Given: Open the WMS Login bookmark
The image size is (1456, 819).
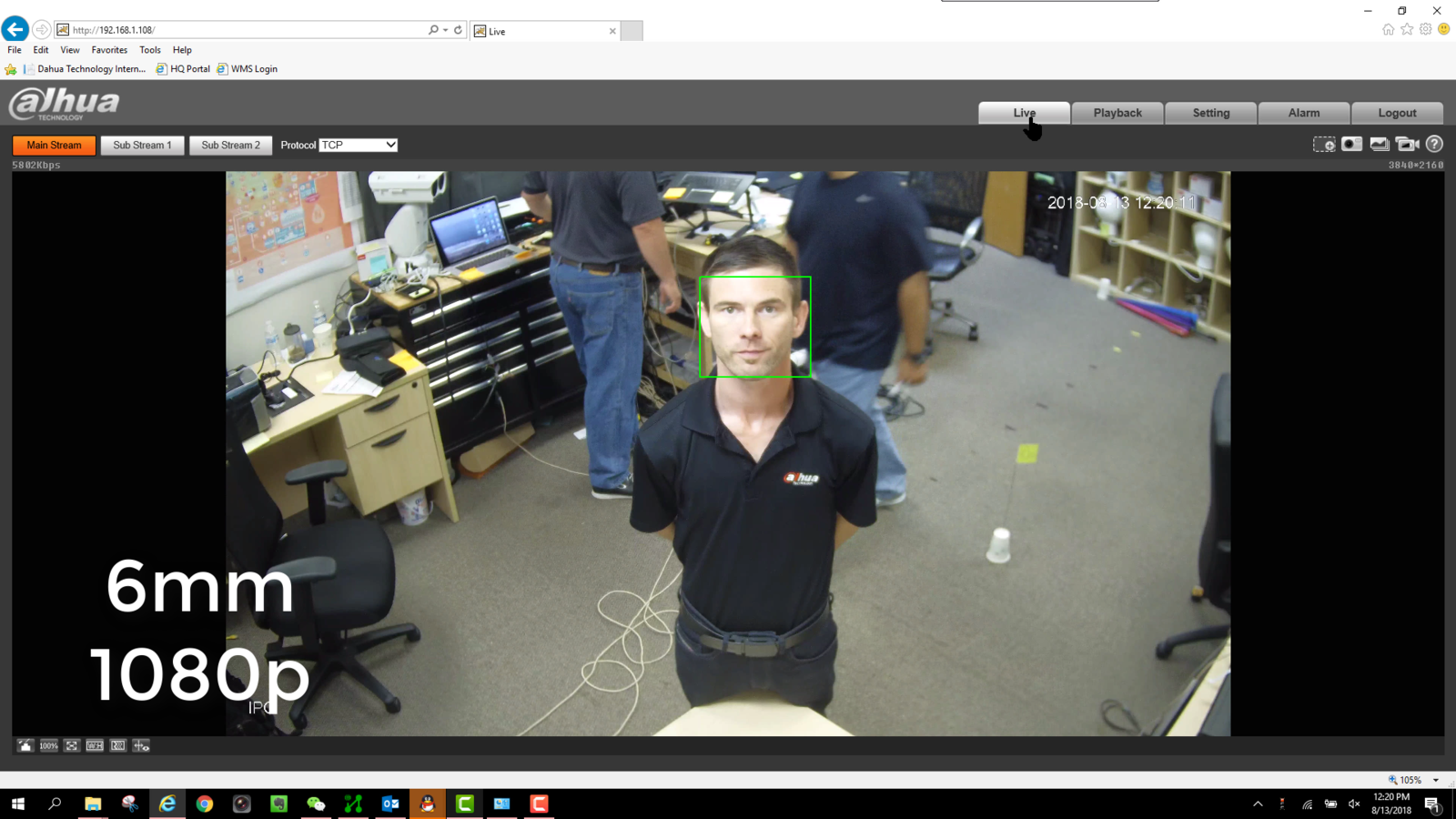Looking at the screenshot, I should pyautogui.click(x=248, y=69).
